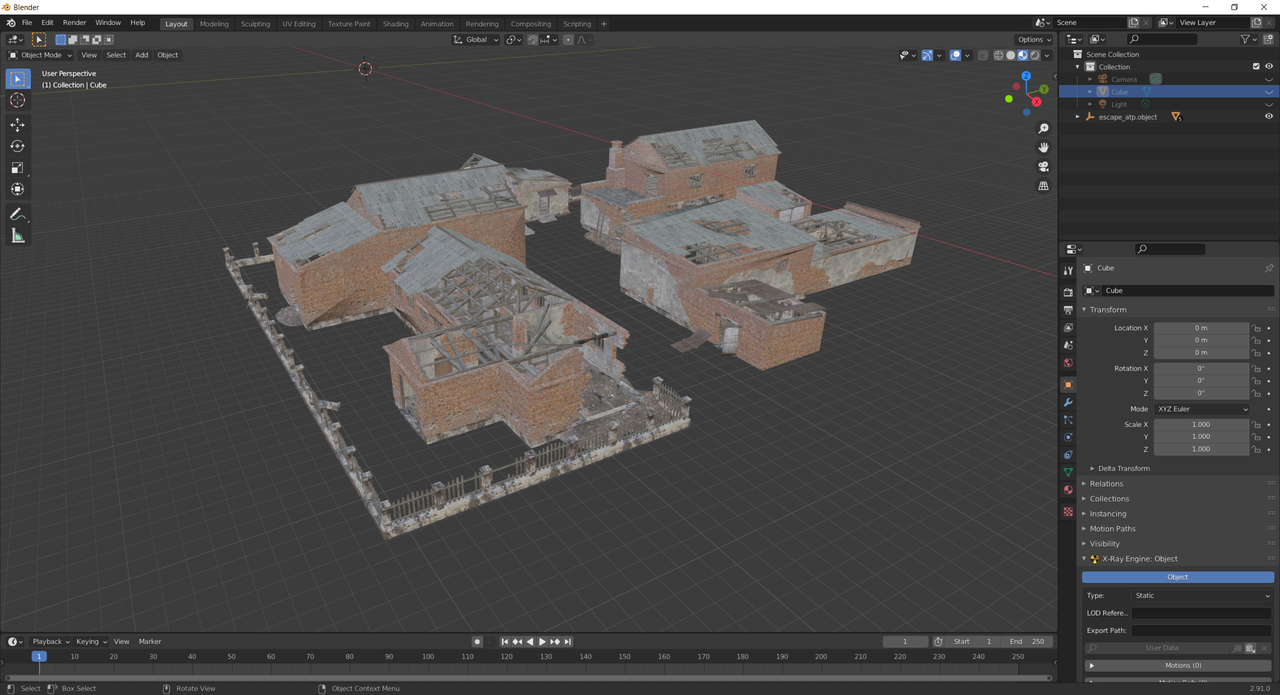Viewport: 1280px width, 695px height.
Task: Open the Object Constraints properties tab
Action: [x=1068, y=455]
